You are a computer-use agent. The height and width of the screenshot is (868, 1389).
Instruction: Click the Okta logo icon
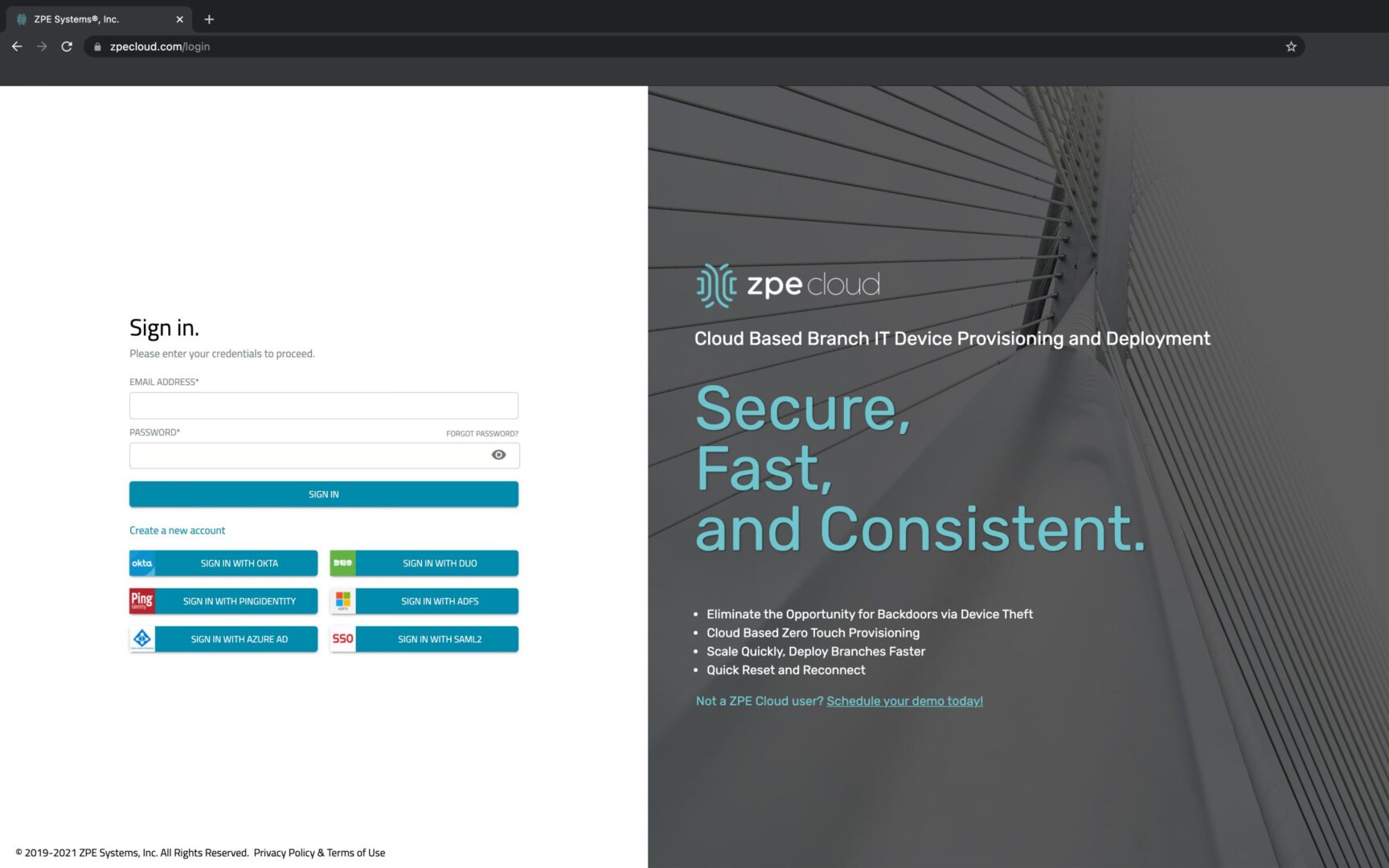[x=142, y=563]
